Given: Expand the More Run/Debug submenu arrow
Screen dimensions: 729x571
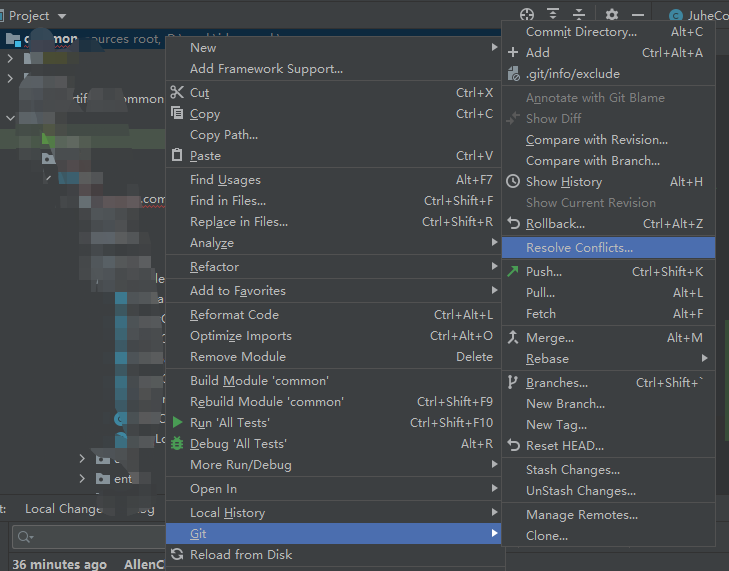Looking at the screenshot, I should [494, 464].
